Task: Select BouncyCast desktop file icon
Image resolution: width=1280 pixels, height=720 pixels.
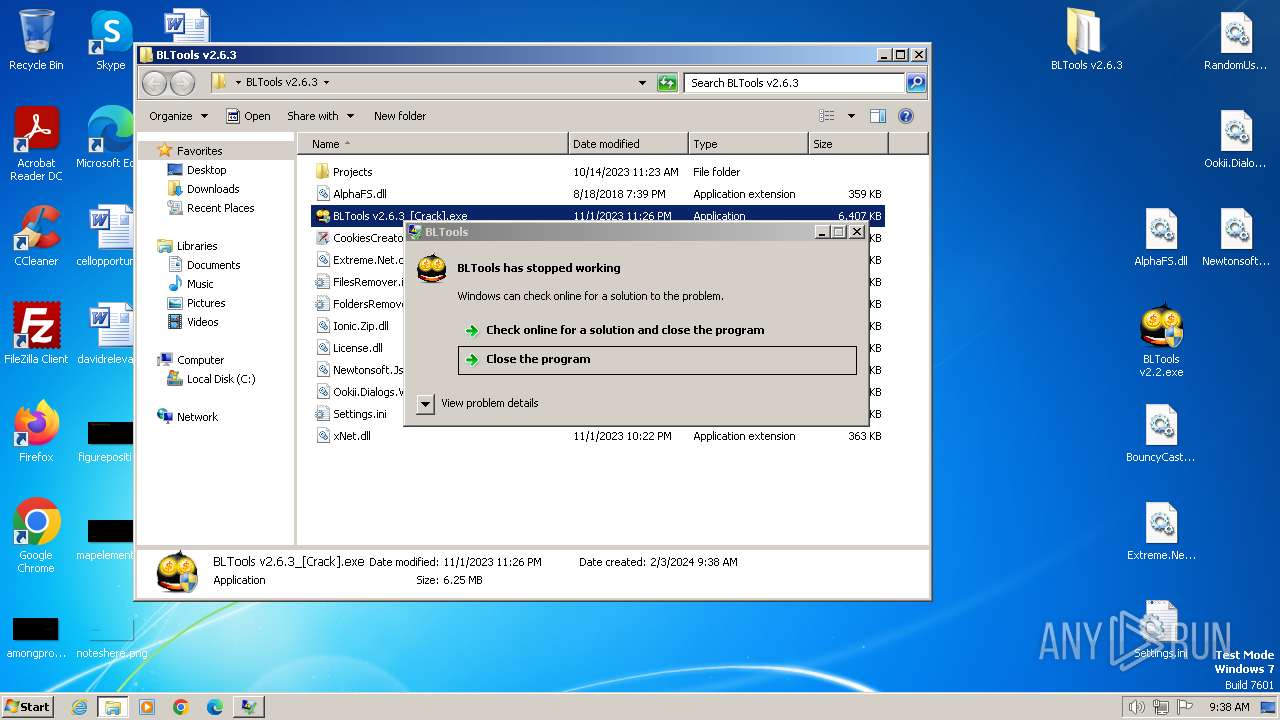Action: click(1161, 433)
